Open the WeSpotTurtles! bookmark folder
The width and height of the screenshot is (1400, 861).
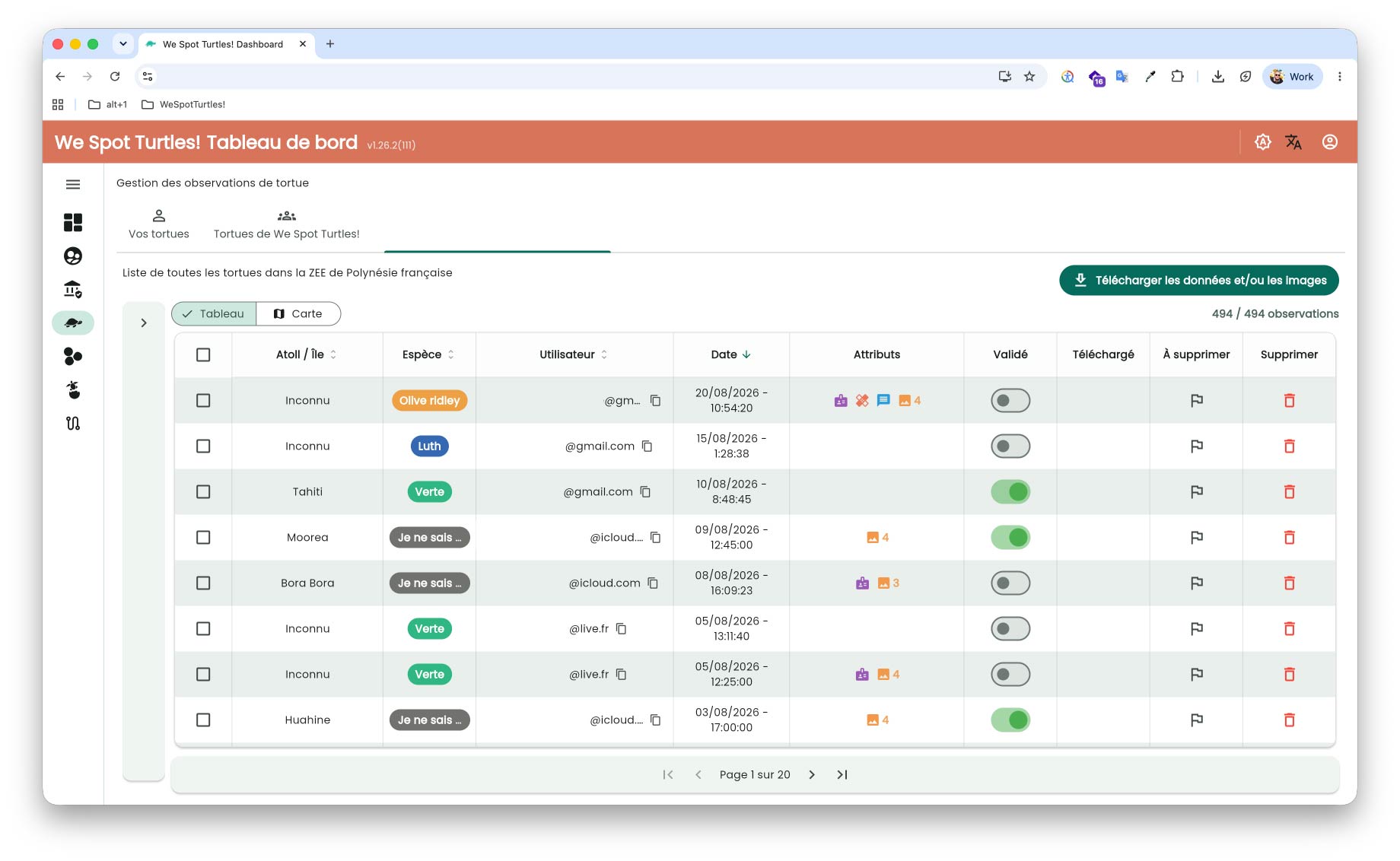(x=183, y=105)
